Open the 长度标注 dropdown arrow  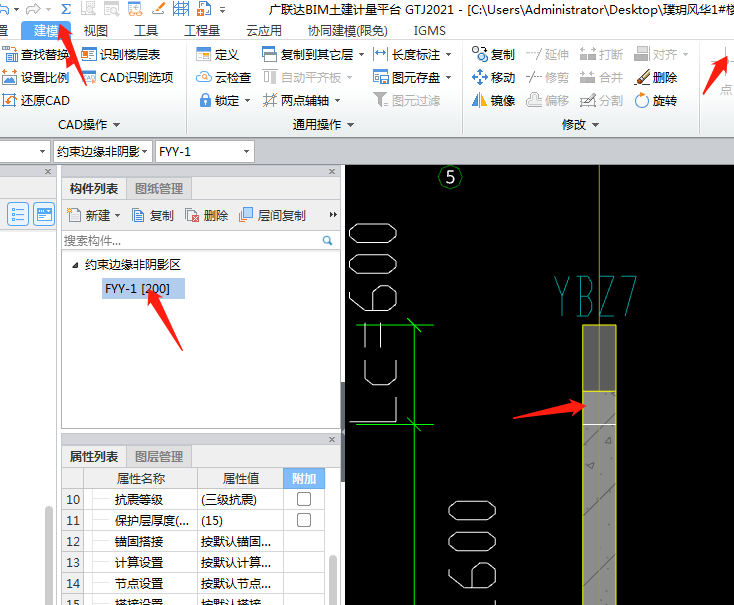448,55
